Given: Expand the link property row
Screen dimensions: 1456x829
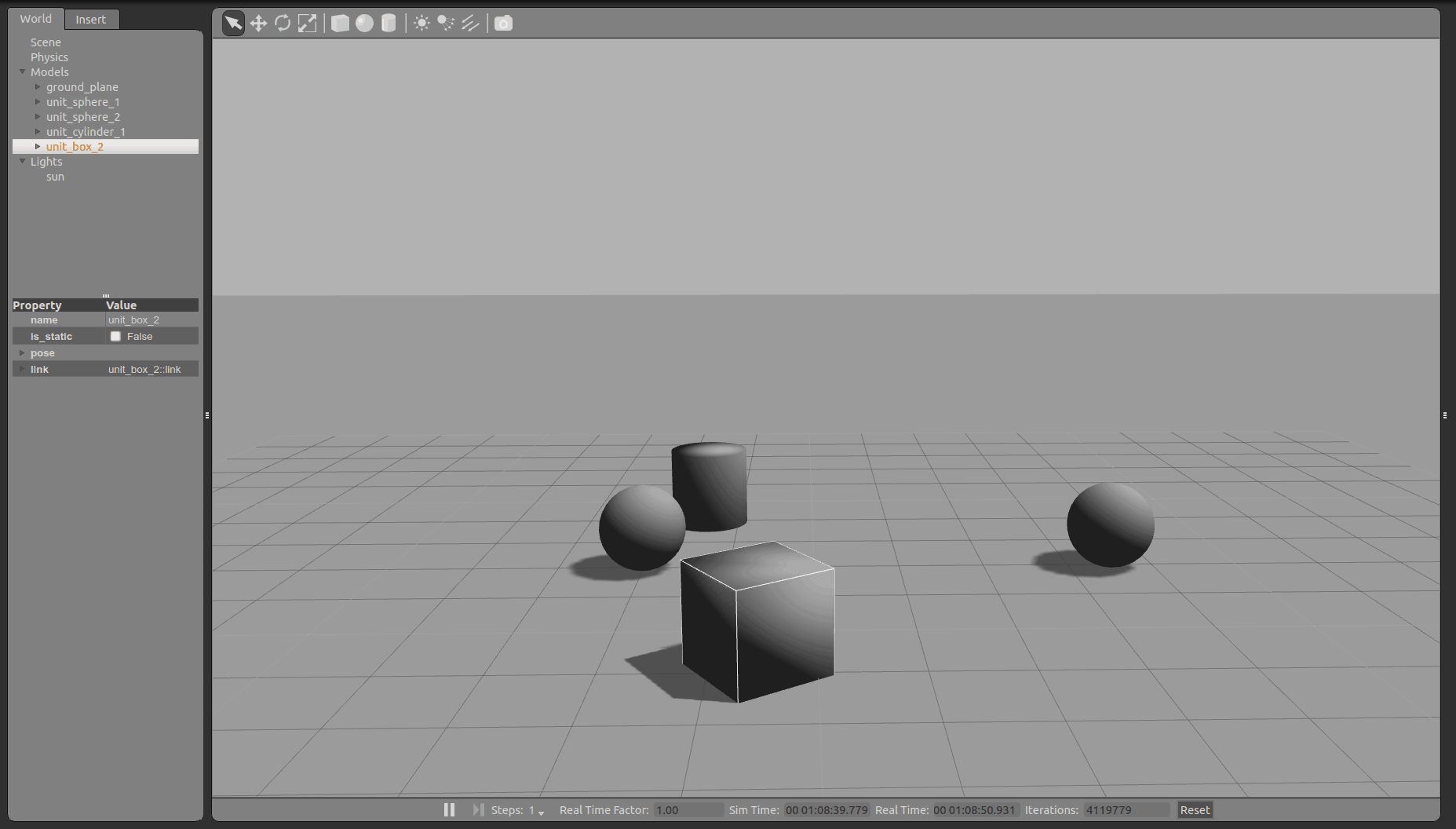Looking at the screenshot, I should tap(22, 369).
